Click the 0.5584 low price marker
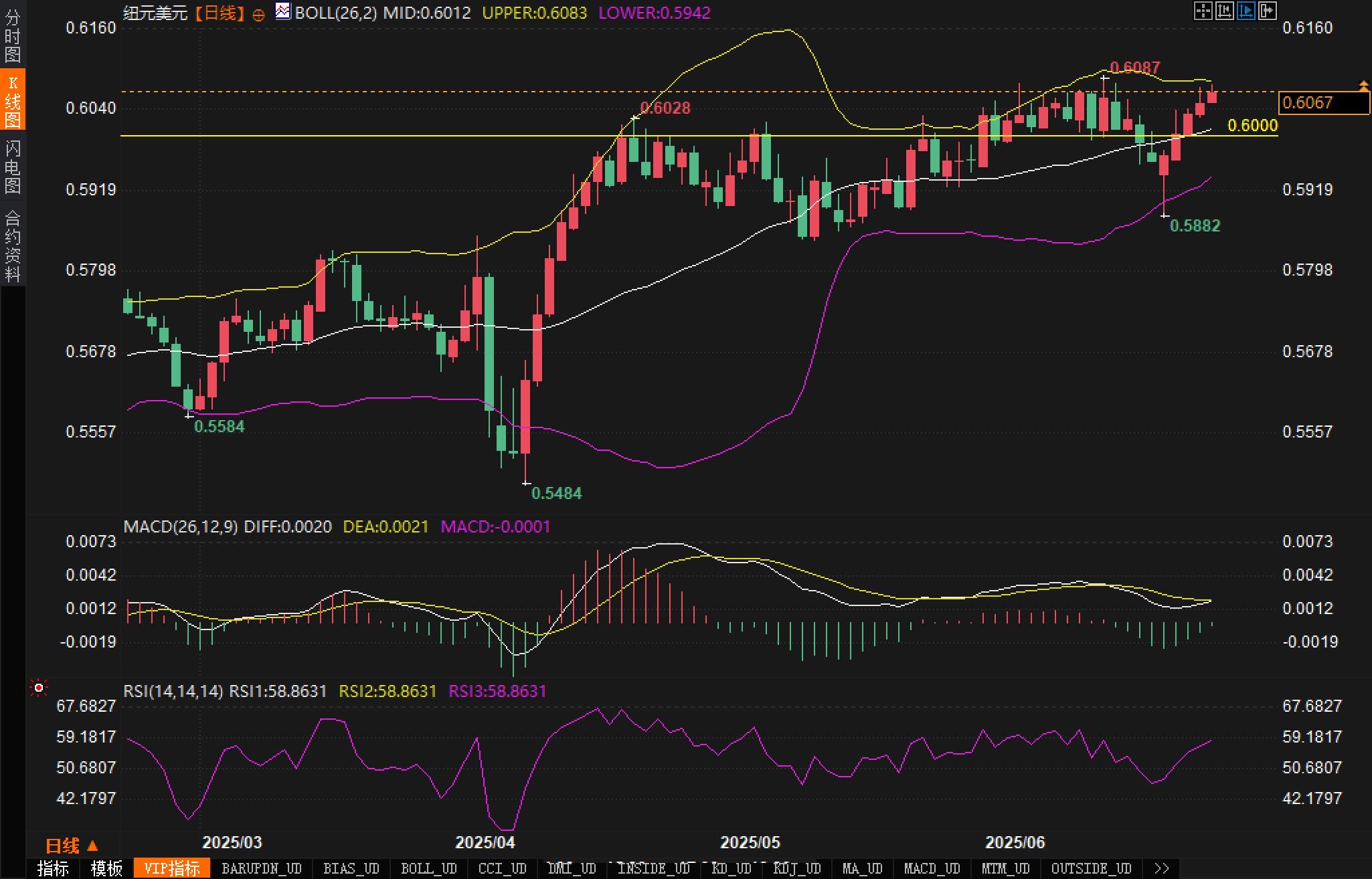This screenshot has width=1372, height=879. click(220, 426)
